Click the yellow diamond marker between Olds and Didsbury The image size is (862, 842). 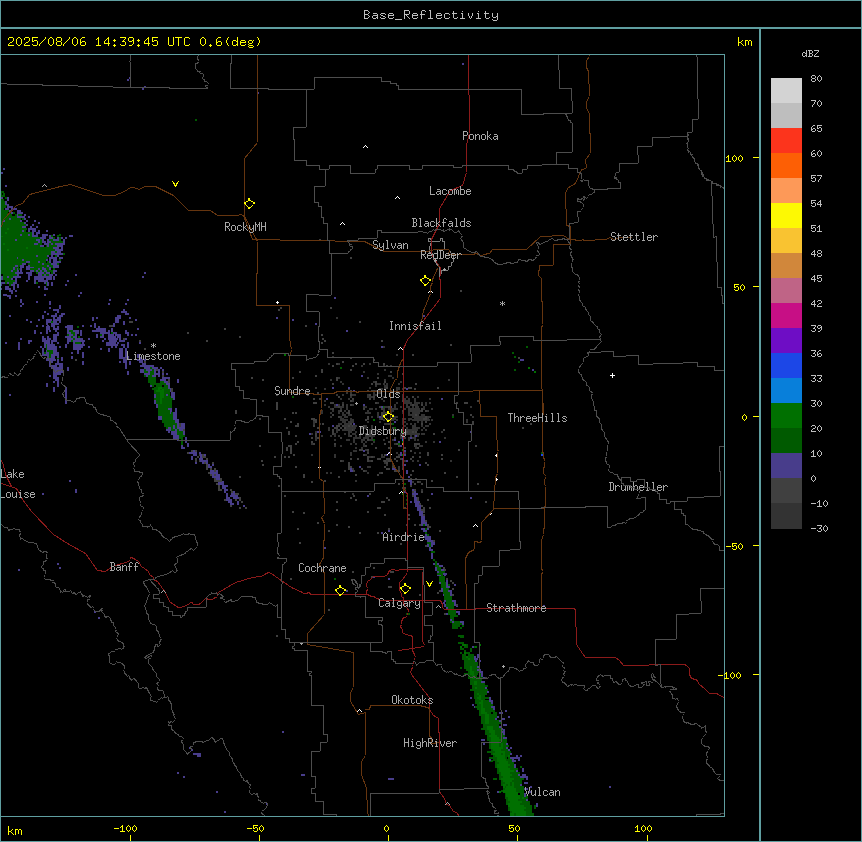click(388, 417)
